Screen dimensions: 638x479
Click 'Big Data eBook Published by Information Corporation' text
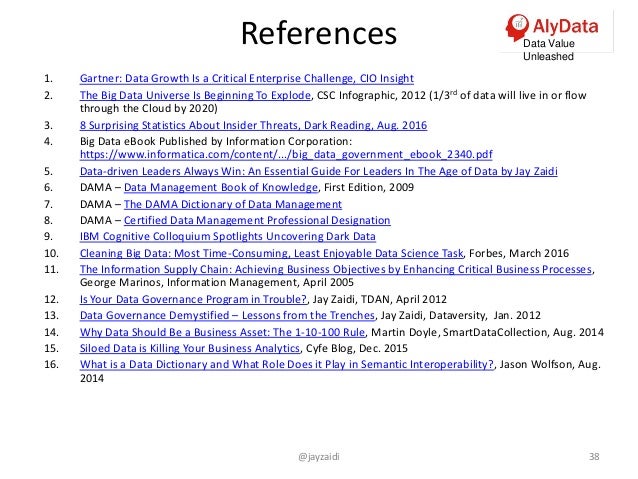(216, 141)
